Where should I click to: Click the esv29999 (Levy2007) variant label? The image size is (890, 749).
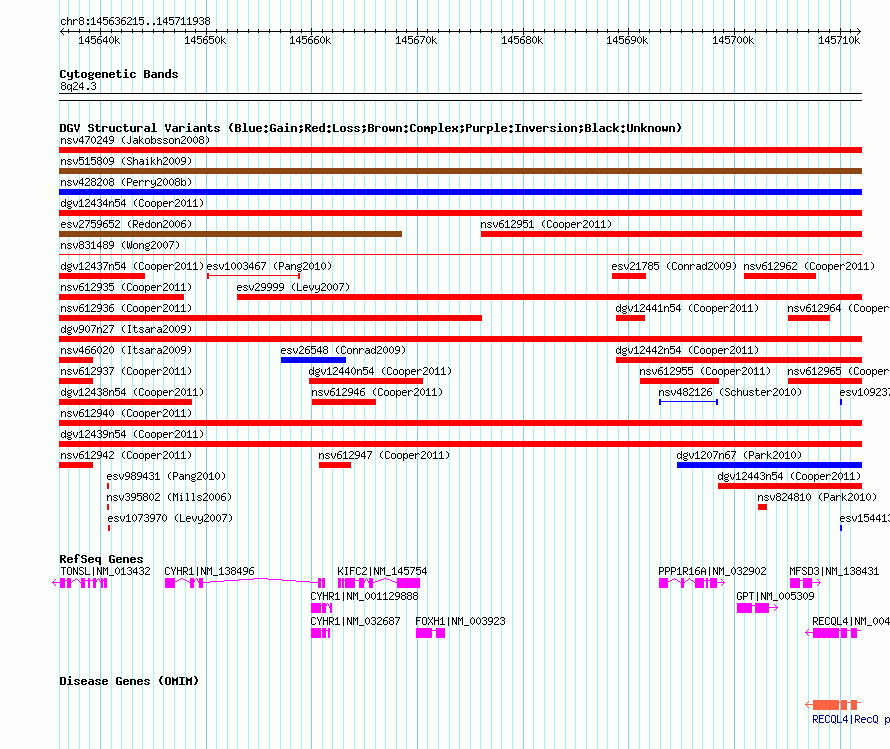click(x=293, y=287)
